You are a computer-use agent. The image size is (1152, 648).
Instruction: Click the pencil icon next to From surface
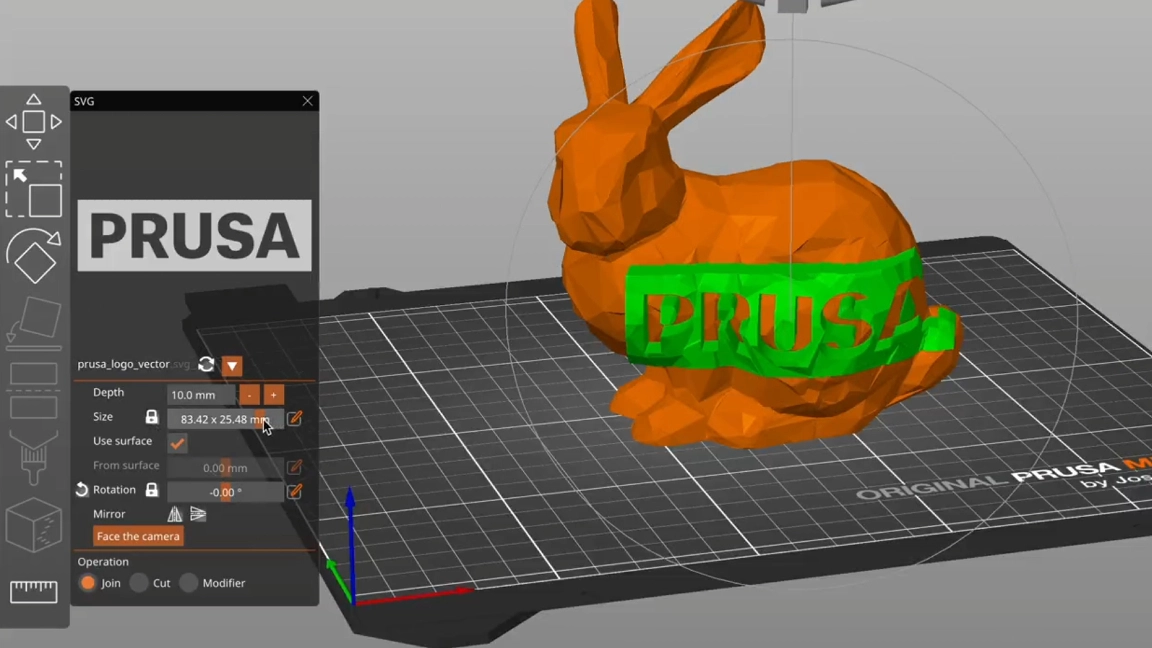pyautogui.click(x=295, y=467)
